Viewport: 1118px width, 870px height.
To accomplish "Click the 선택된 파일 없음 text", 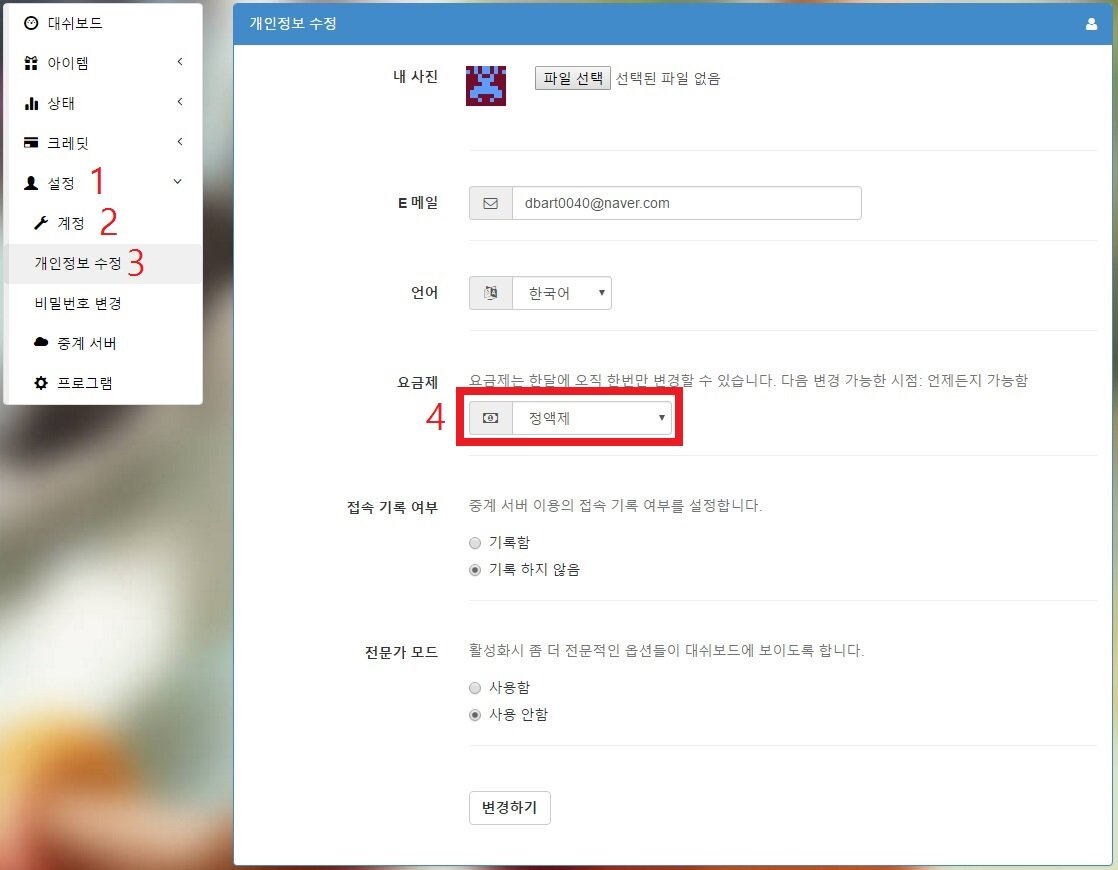I will click(x=668, y=78).
